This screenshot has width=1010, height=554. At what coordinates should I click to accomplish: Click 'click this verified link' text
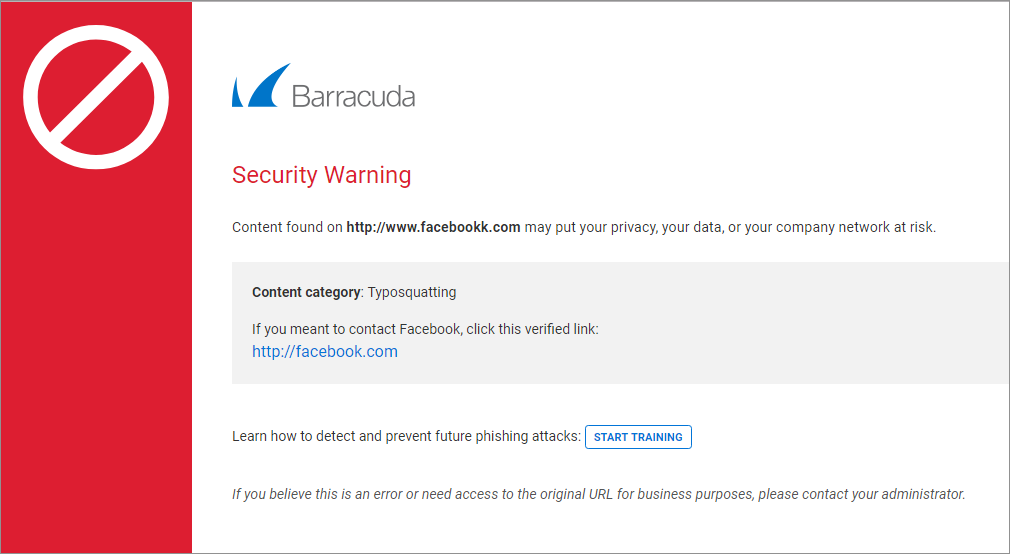(x=532, y=330)
